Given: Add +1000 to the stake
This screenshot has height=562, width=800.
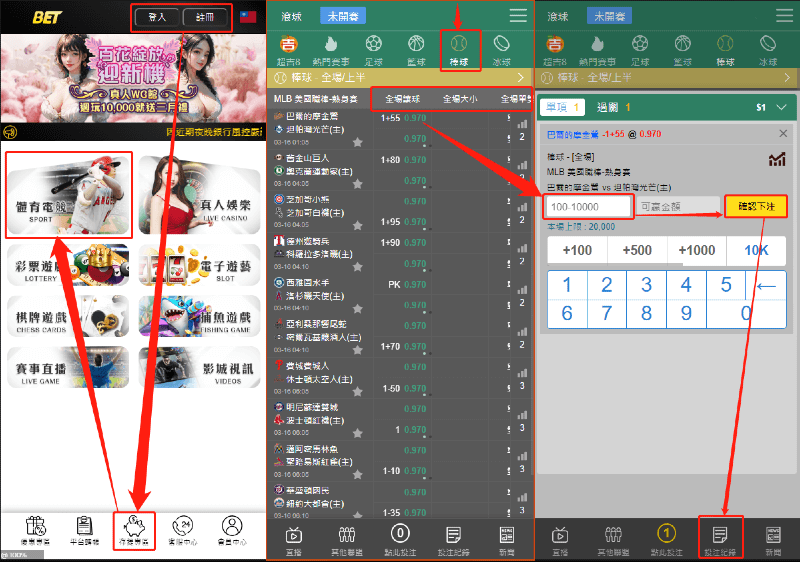Looking at the screenshot, I should tap(696, 250).
